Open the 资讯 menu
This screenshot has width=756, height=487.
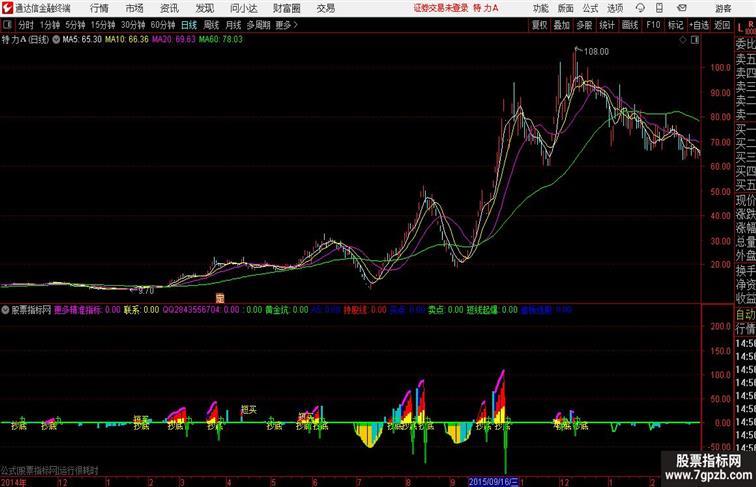click(169, 8)
